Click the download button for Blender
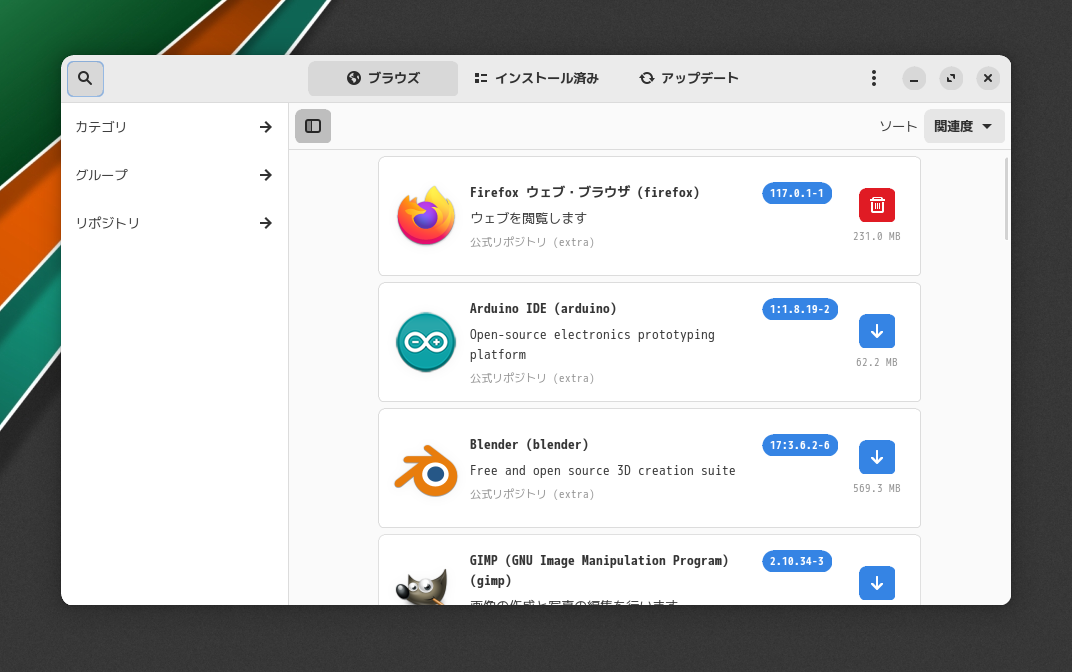The image size is (1072, 672). [x=877, y=457]
